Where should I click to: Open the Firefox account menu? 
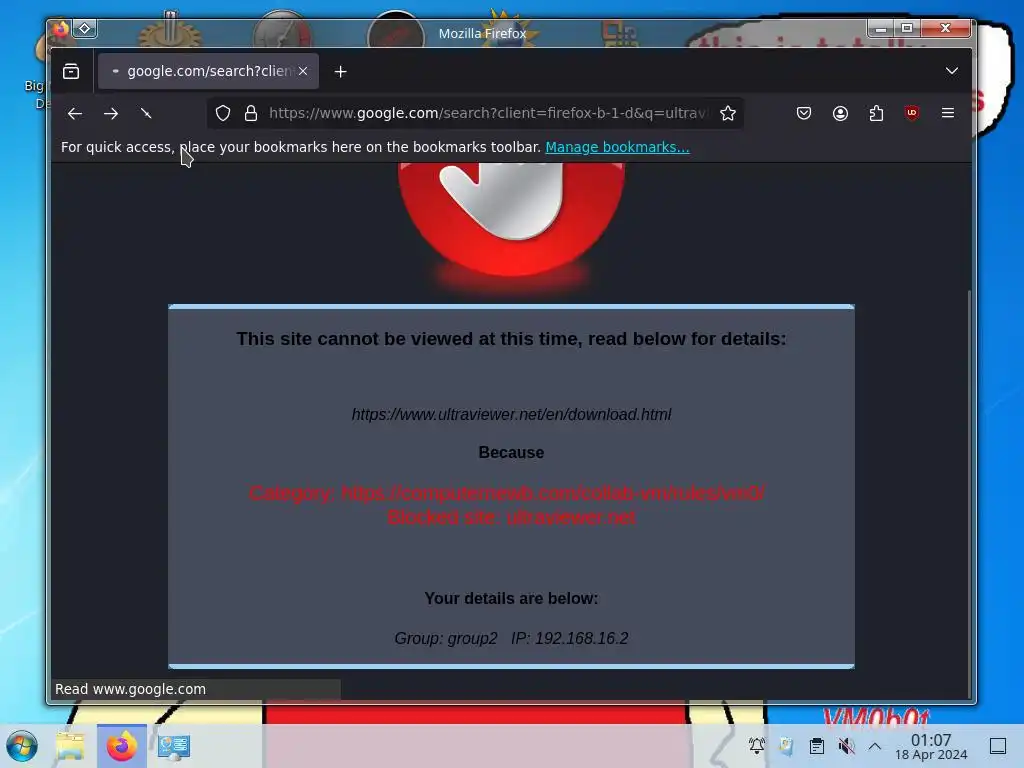pyautogui.click(x=840, y=114)
